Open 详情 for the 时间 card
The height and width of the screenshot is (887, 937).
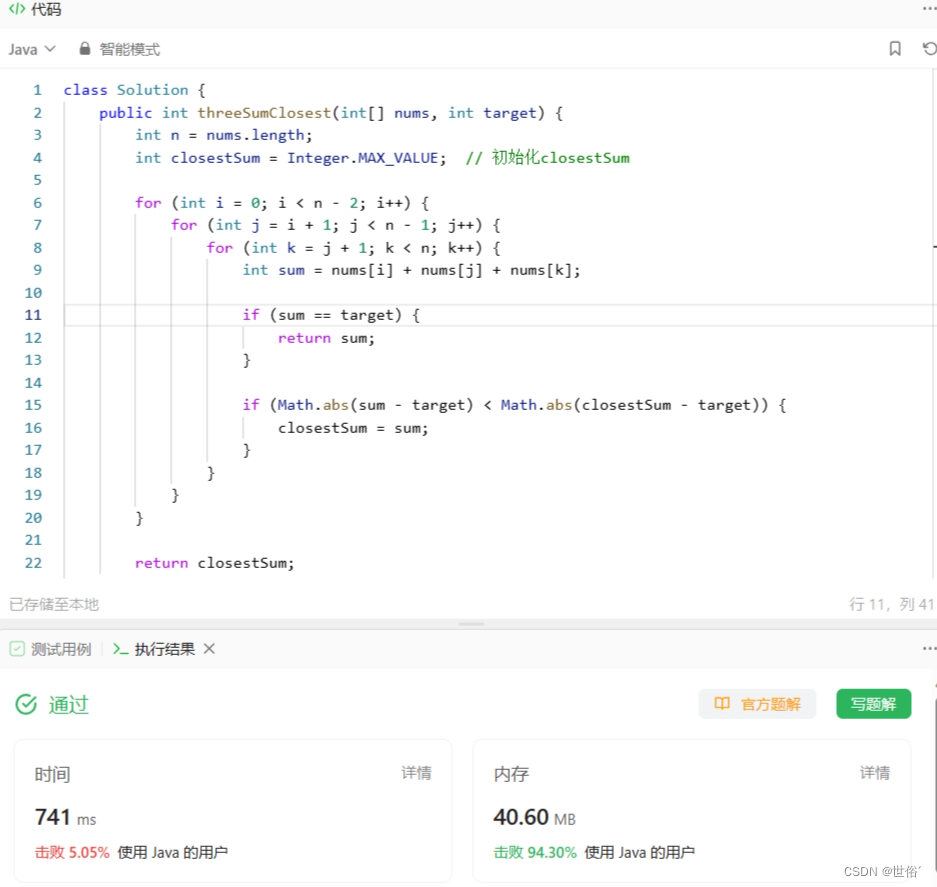[x=417, y=773]
